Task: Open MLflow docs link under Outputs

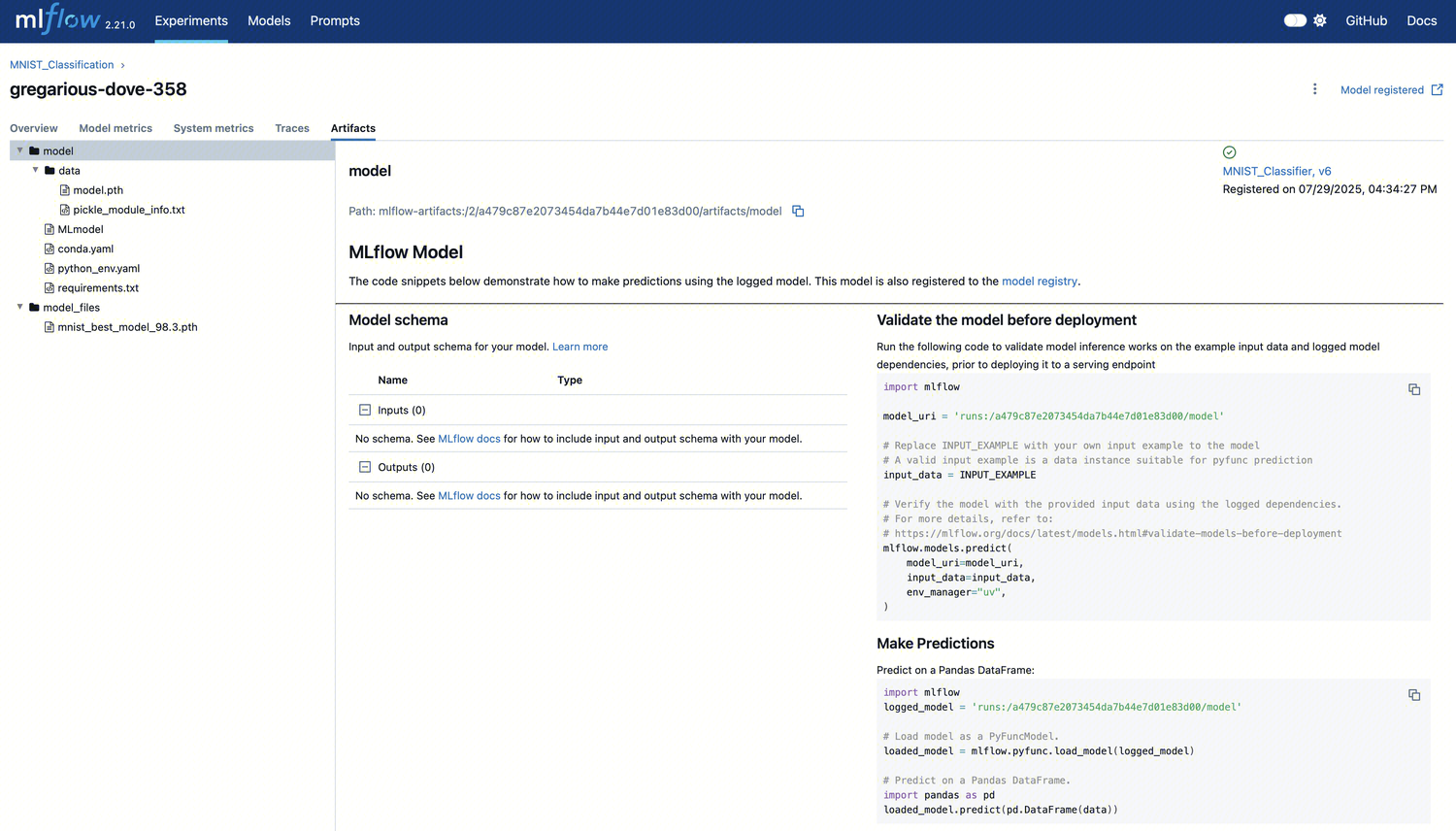Action: 469,496
